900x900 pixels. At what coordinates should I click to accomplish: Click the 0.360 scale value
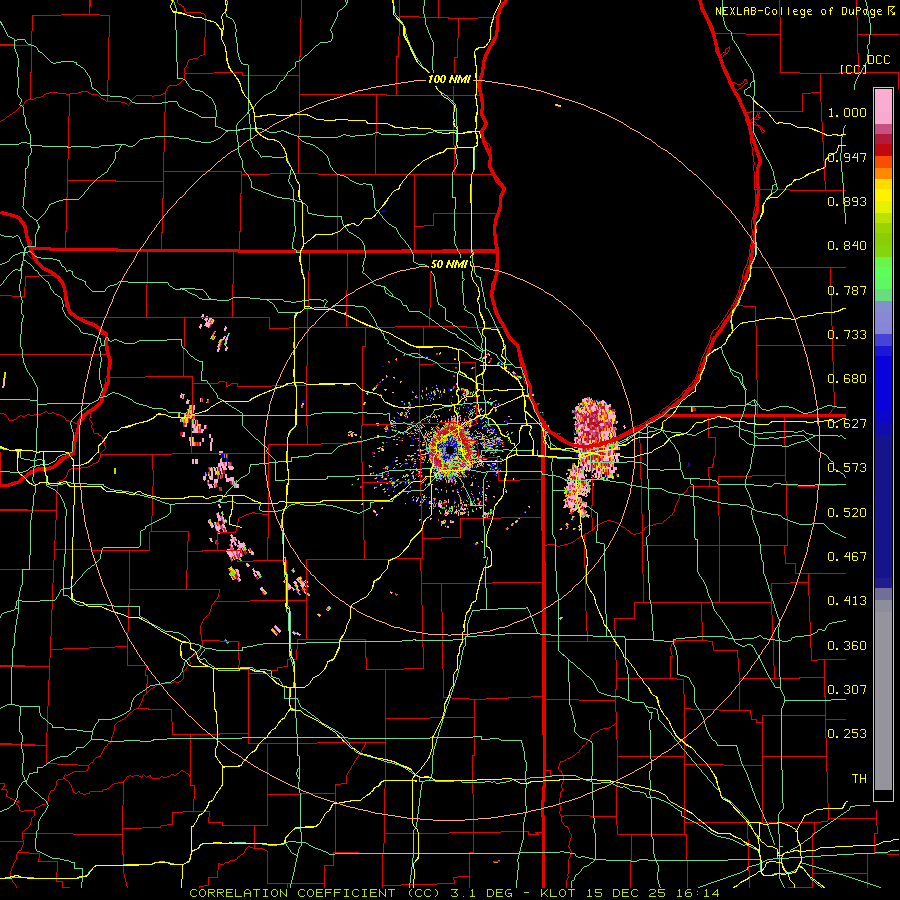tap(847, 646)
